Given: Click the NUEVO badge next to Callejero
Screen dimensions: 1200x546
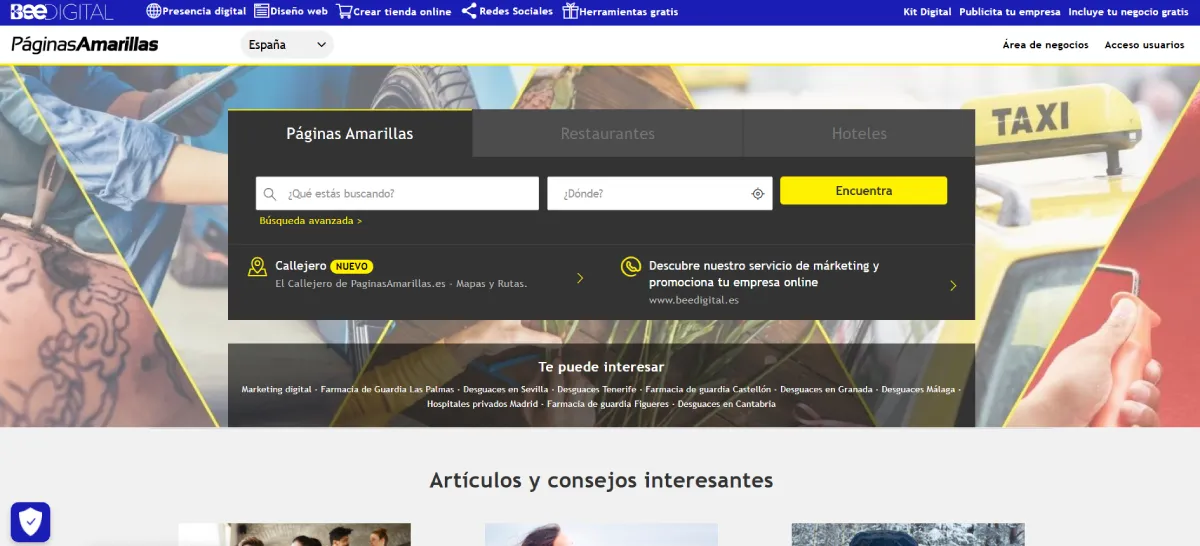Looking at the screenshot, I should pos(352,267).
